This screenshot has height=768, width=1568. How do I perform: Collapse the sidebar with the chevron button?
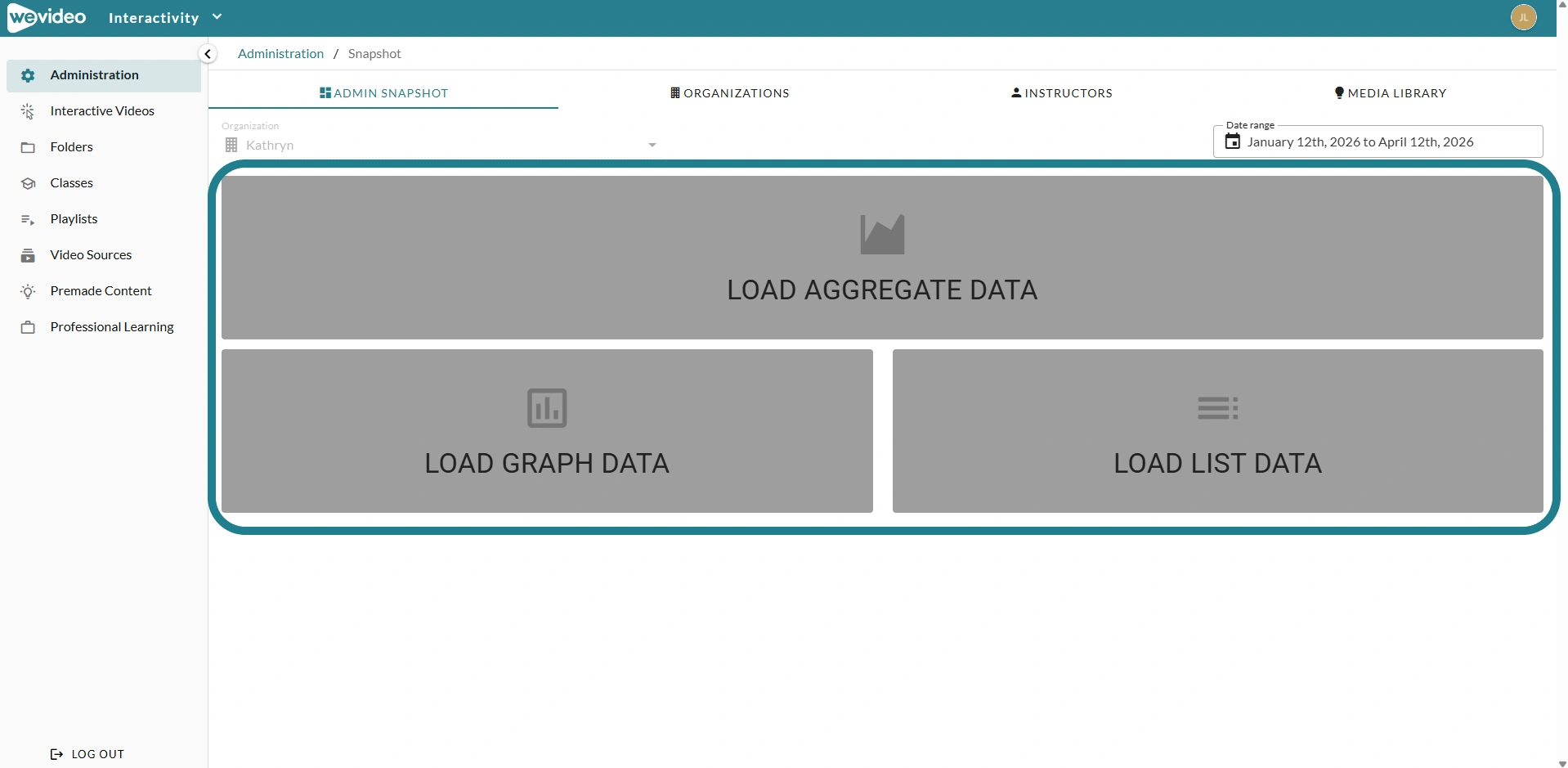point(208,54)
